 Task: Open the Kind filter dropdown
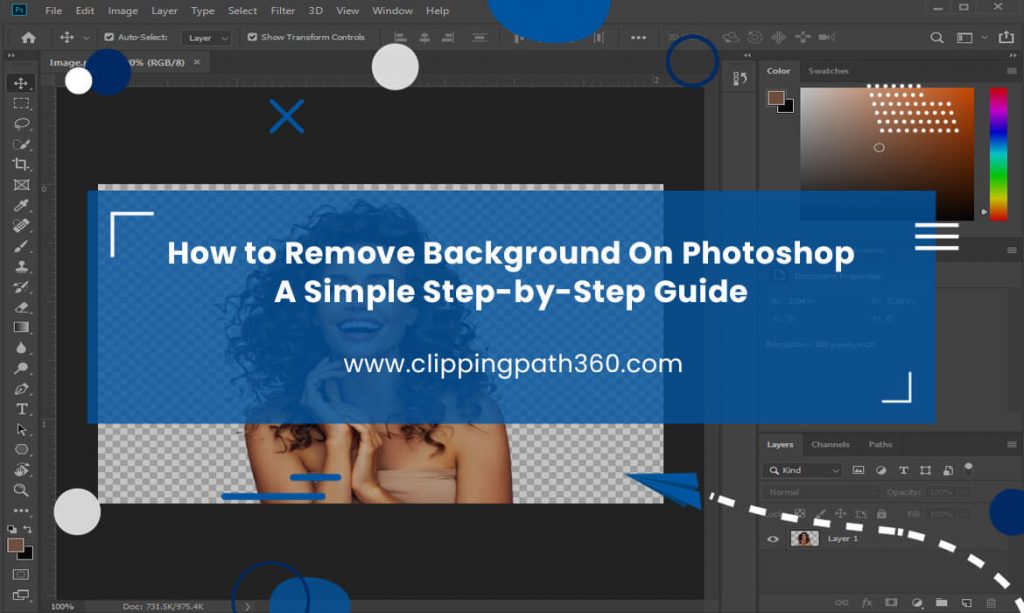(x=803, y=470)
